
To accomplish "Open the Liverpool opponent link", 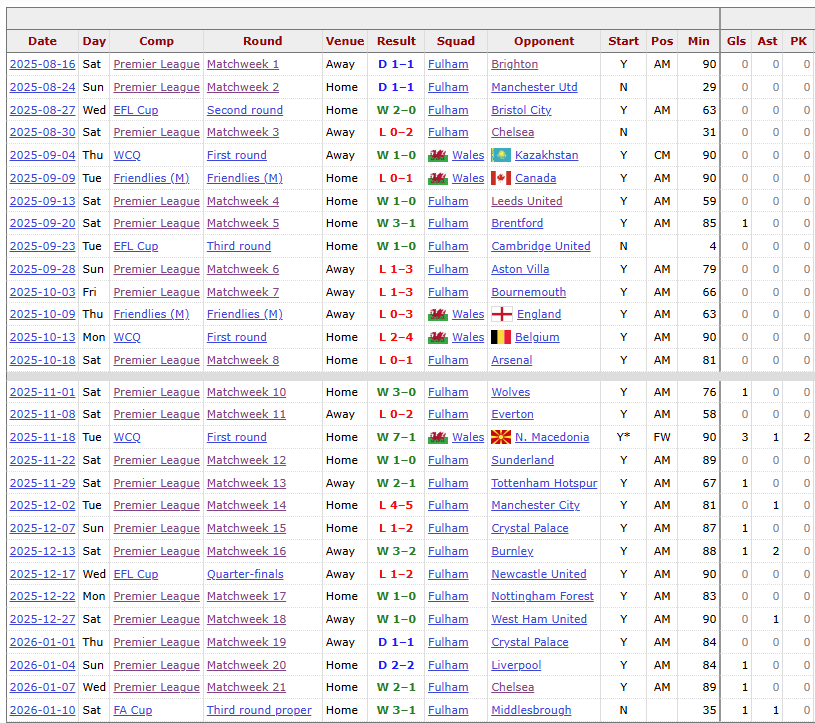I will (516, 665).
